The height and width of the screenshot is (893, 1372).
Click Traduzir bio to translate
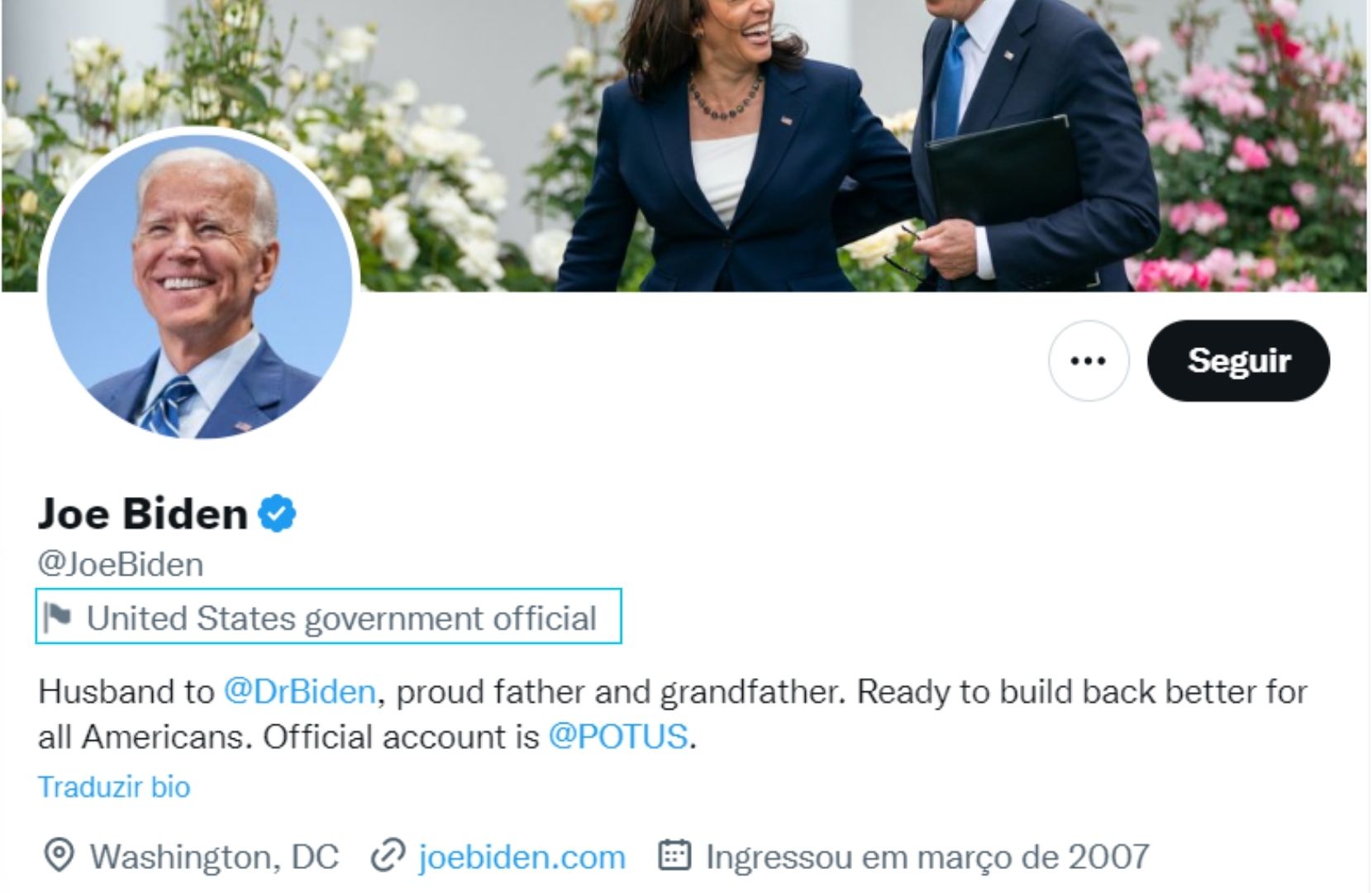click(x=114, y=786)
